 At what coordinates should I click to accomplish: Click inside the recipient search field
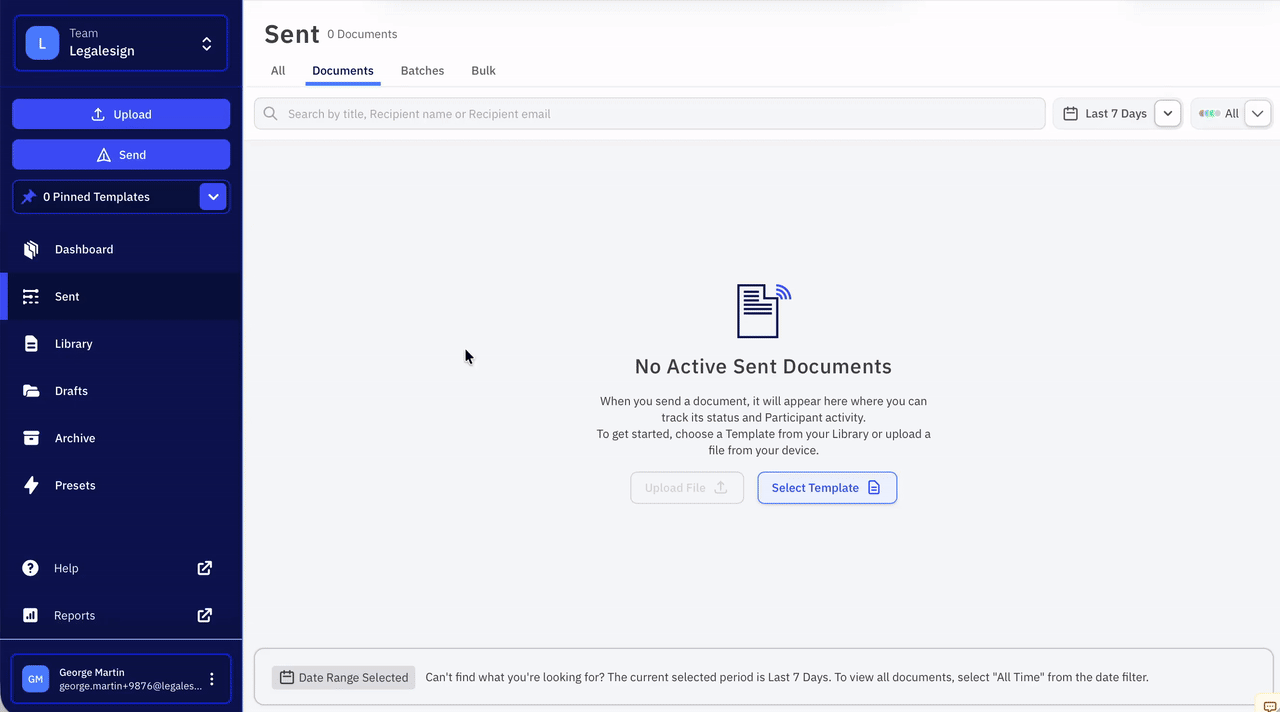point(650,113)
